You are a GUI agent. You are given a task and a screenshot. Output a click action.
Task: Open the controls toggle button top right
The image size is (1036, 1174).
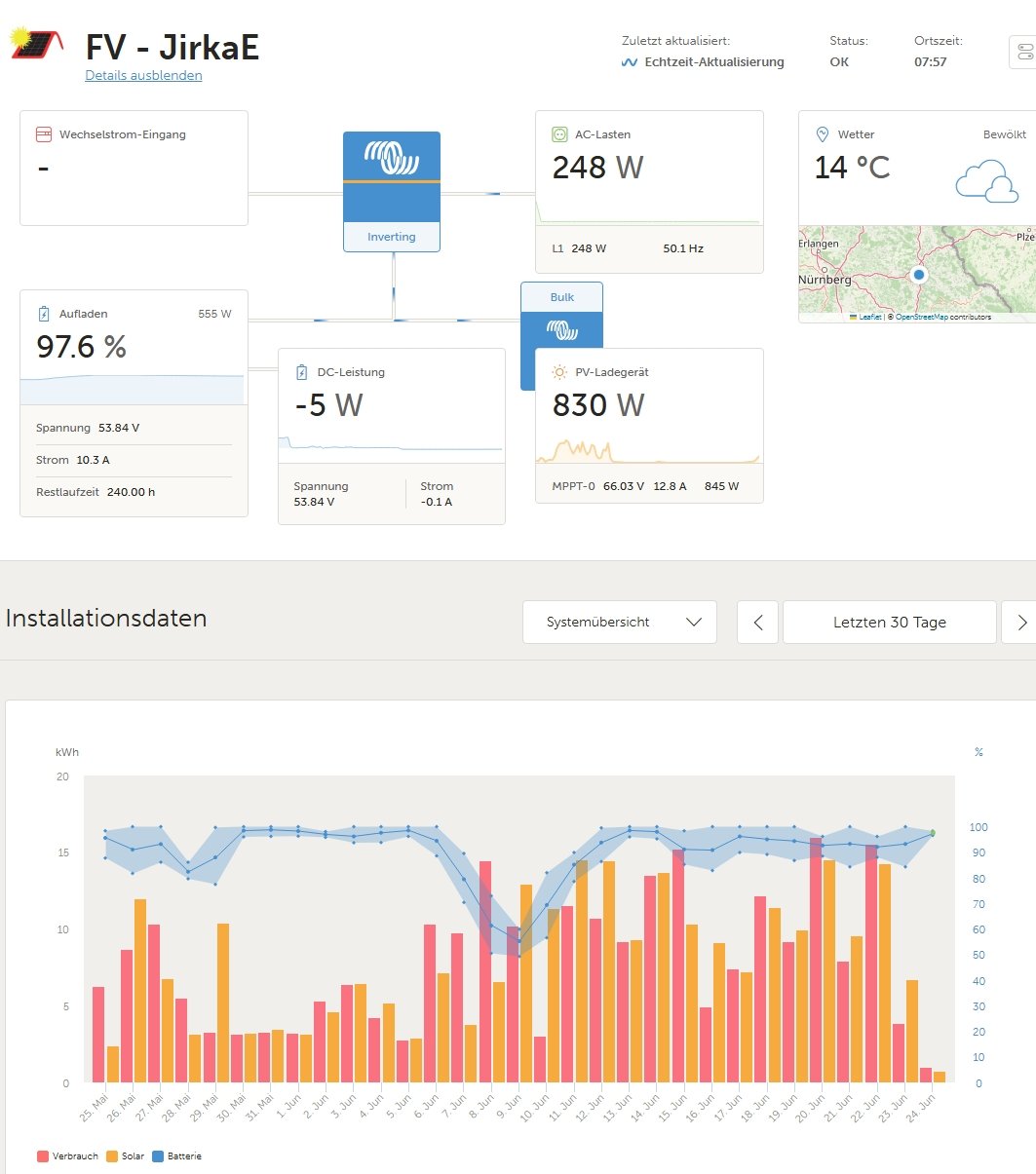tap(1022, 52)
